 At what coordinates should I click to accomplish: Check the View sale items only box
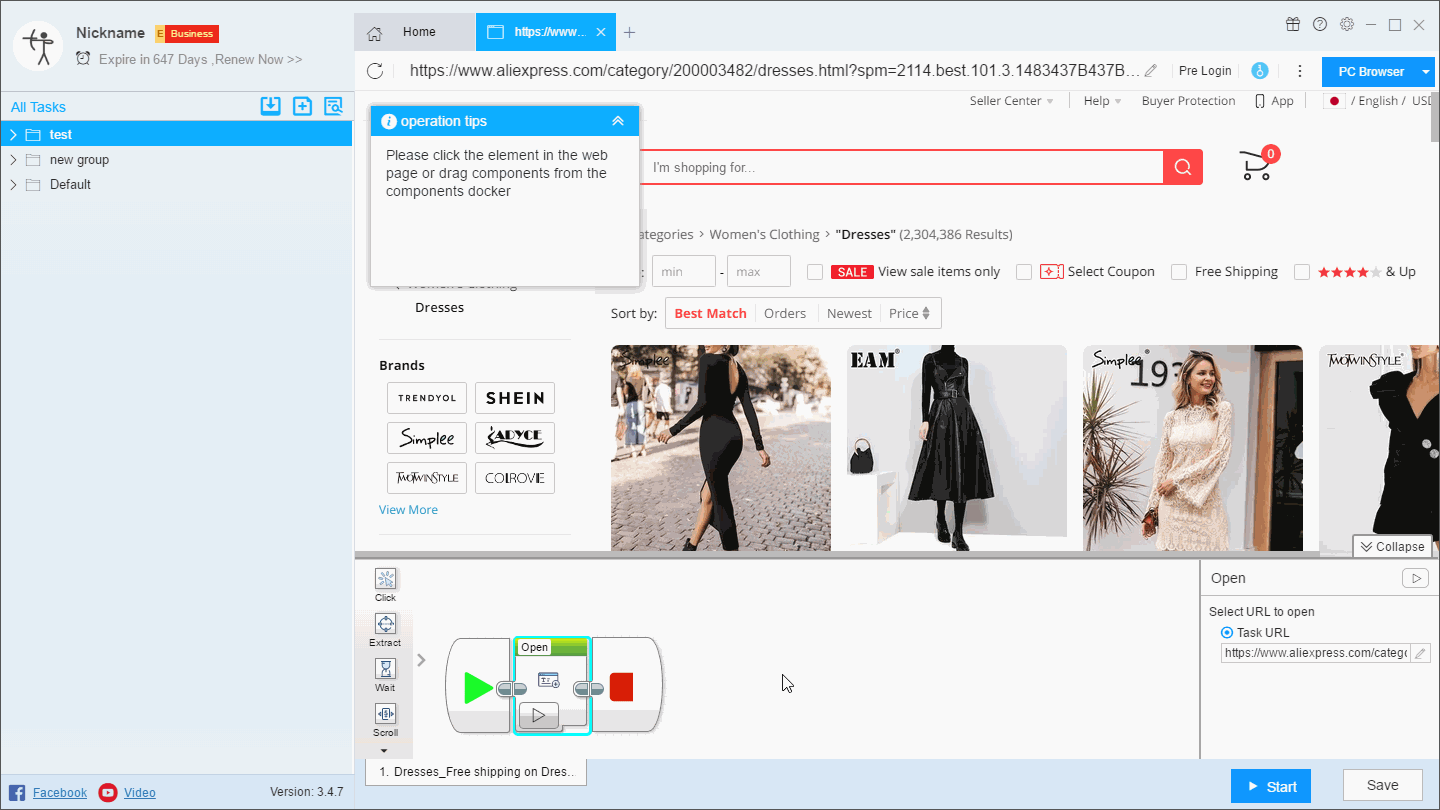tap(815, 272)
